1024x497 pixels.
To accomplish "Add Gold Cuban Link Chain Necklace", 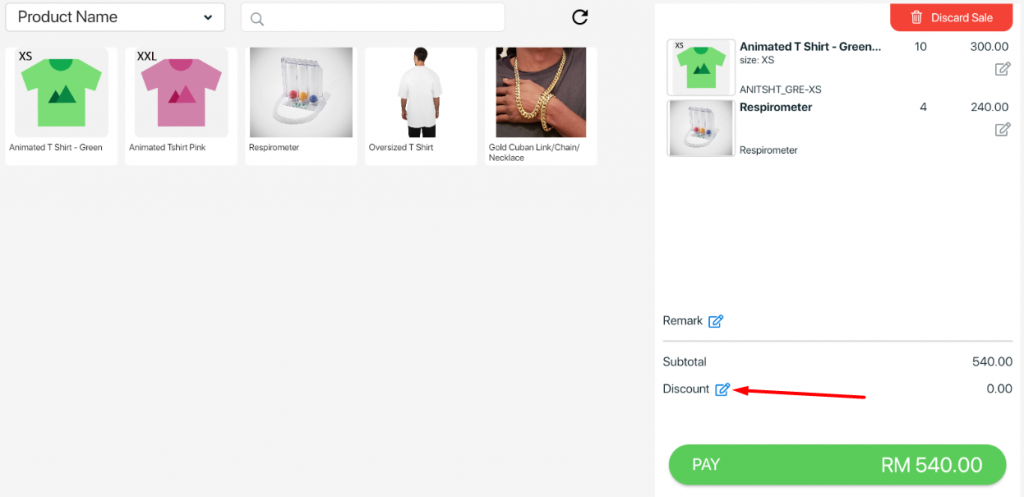I will tap(541, 106).
